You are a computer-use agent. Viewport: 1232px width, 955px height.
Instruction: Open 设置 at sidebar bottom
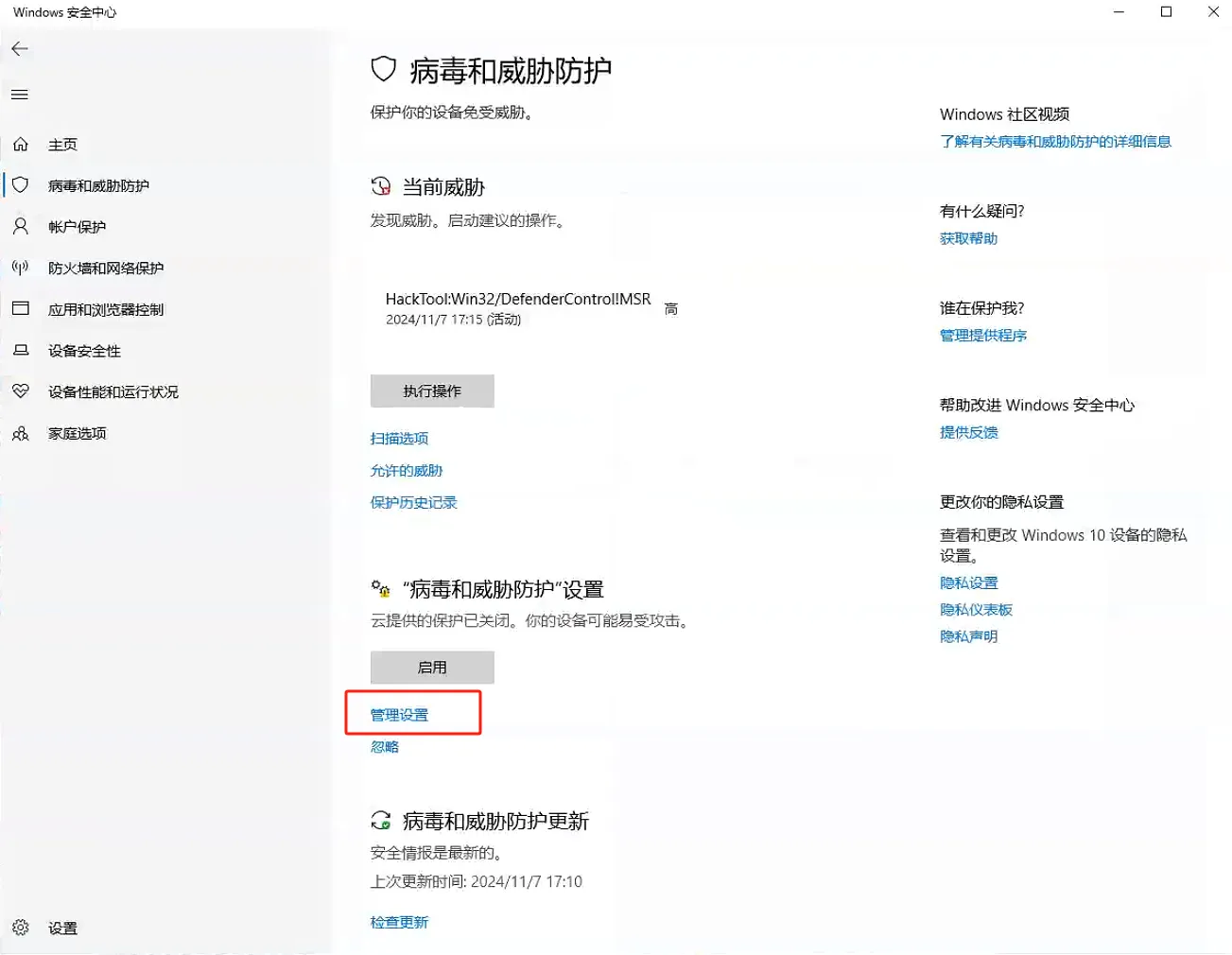coord(63,929)
